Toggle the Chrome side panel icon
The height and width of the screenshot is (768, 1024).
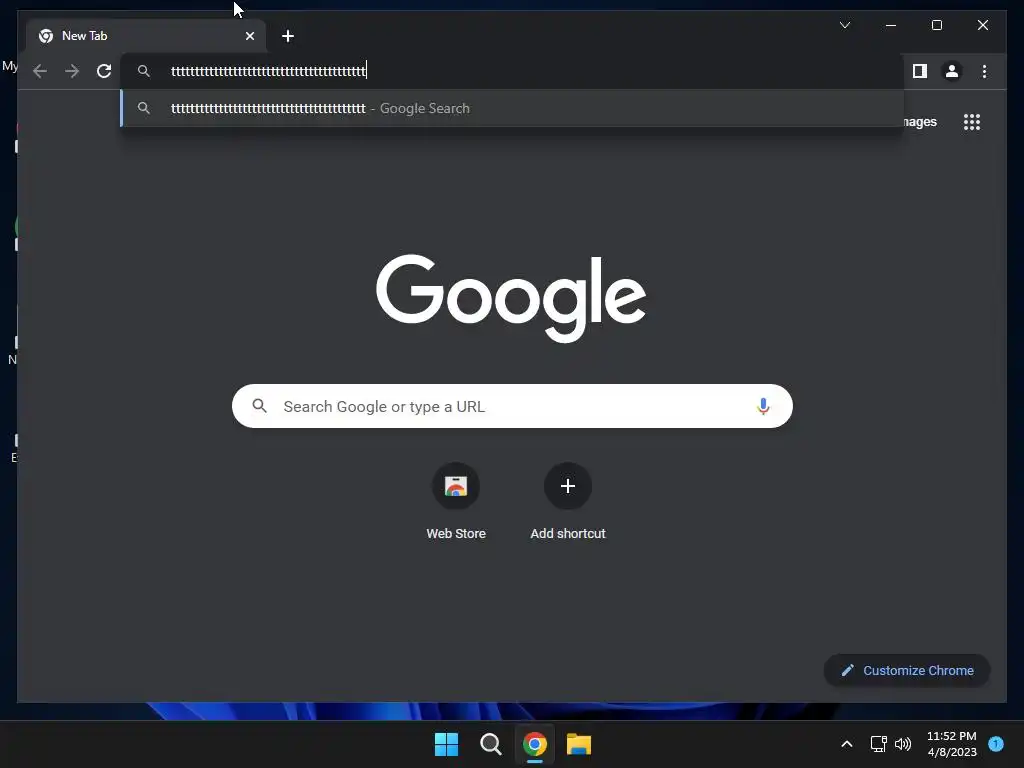[x=920, y=71]
